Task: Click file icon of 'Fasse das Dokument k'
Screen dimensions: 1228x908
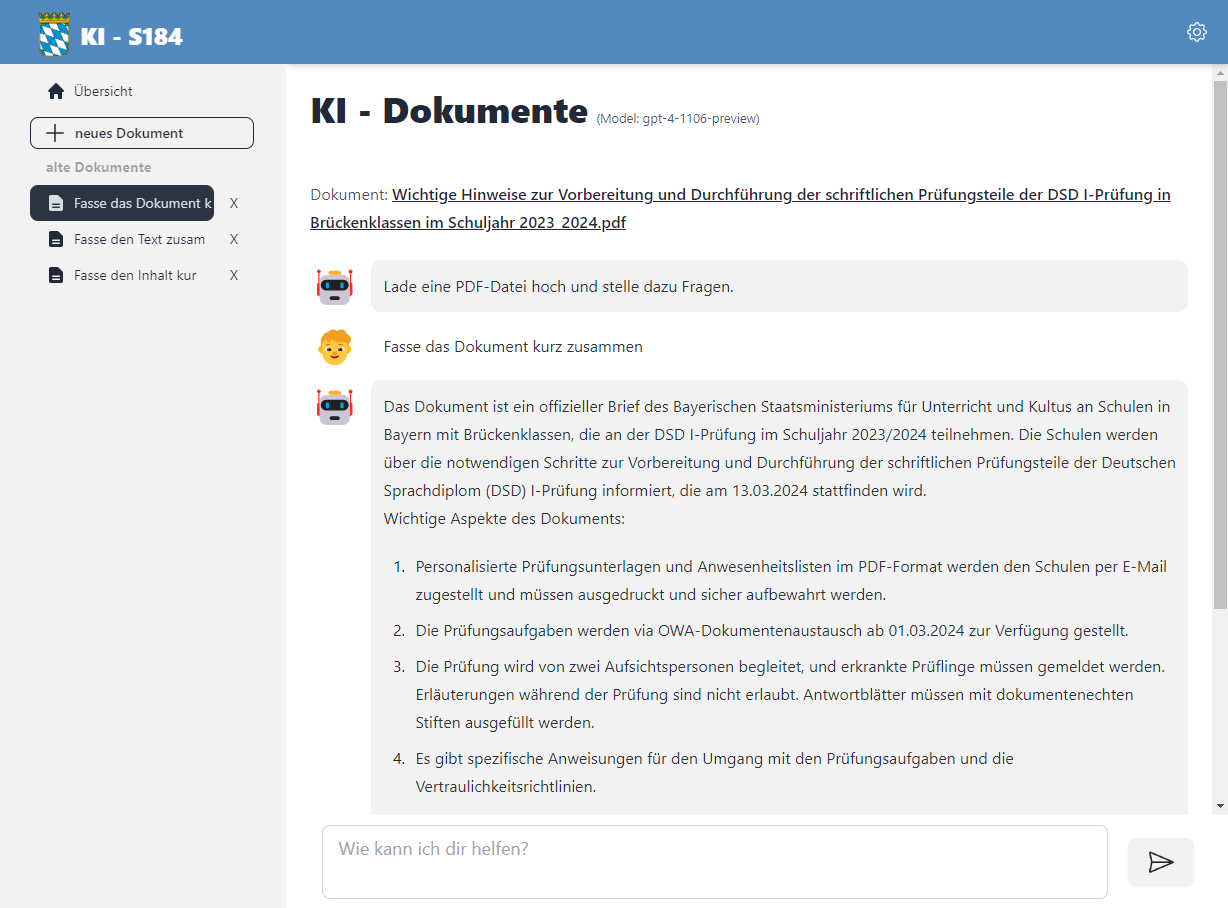Action: click(x=56, y=204)
